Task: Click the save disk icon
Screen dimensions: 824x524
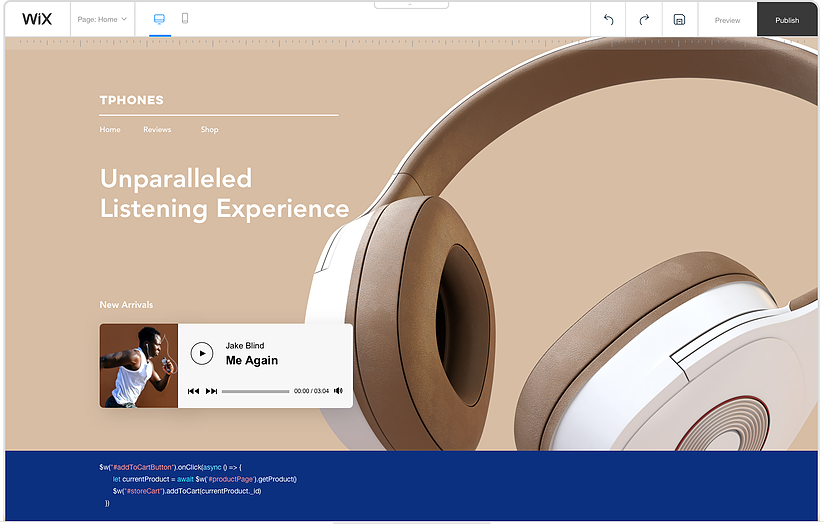Action: pos(679,20)
